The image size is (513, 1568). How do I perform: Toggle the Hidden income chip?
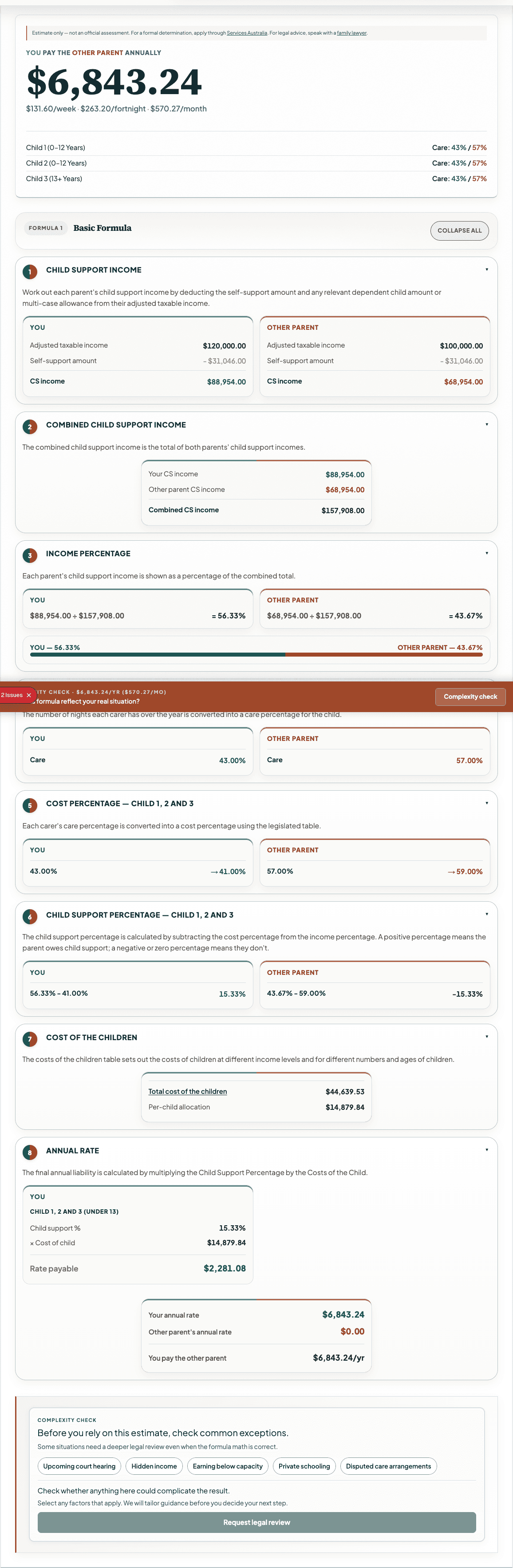coord(154,1466)
